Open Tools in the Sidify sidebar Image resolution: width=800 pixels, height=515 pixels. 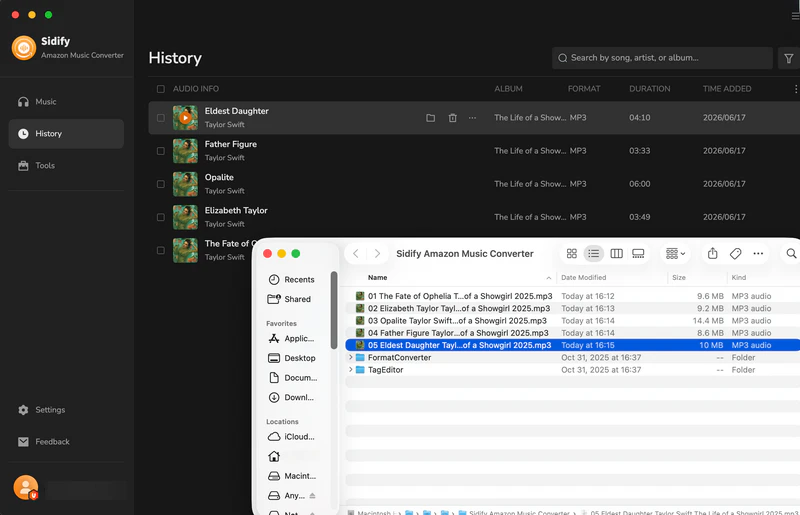click(x=66, y=165)
